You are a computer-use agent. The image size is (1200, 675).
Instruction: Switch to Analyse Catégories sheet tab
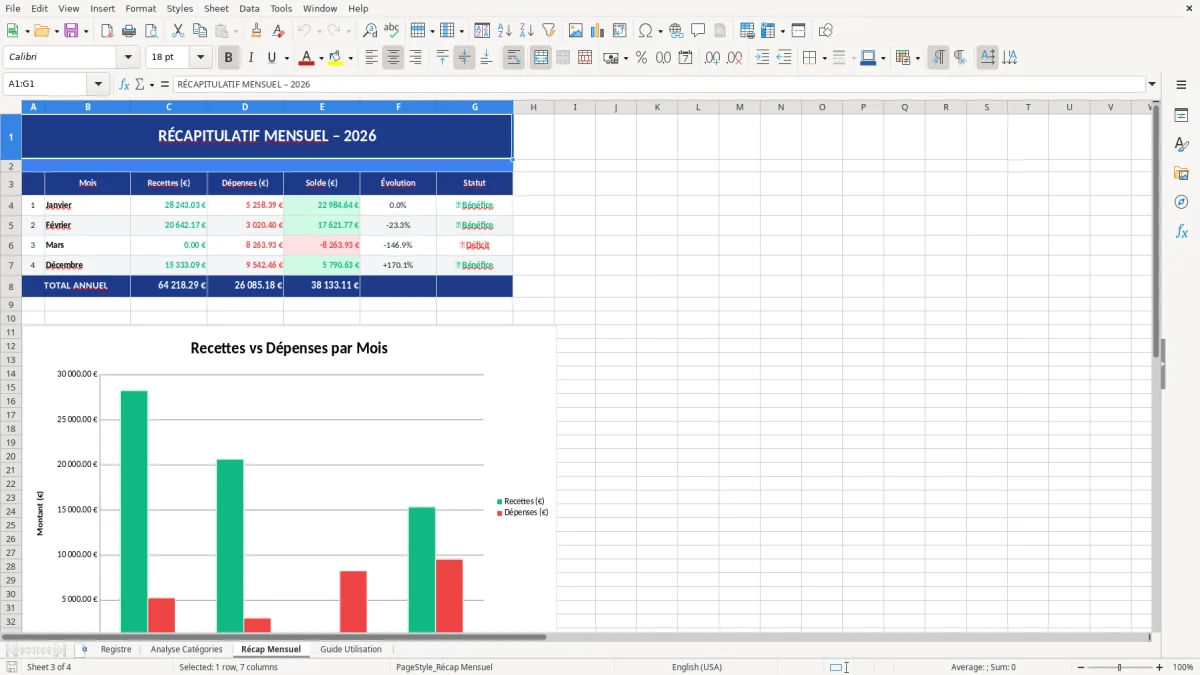pyautogui.click(x=187, y=649)
